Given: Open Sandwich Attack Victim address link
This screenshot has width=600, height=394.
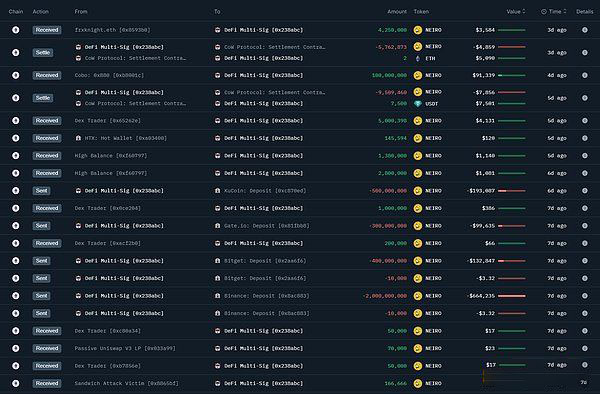Looking at the screenshot, I should pos(126,383).
